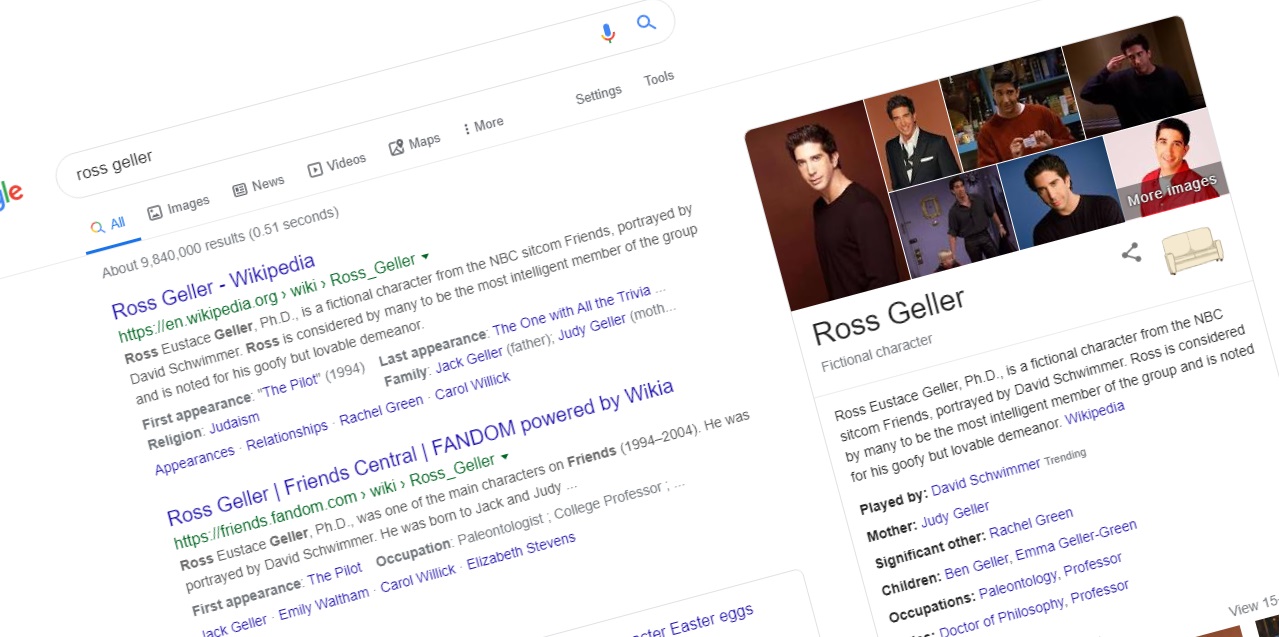Click Judy Geller in Mother row

(955, 515)
